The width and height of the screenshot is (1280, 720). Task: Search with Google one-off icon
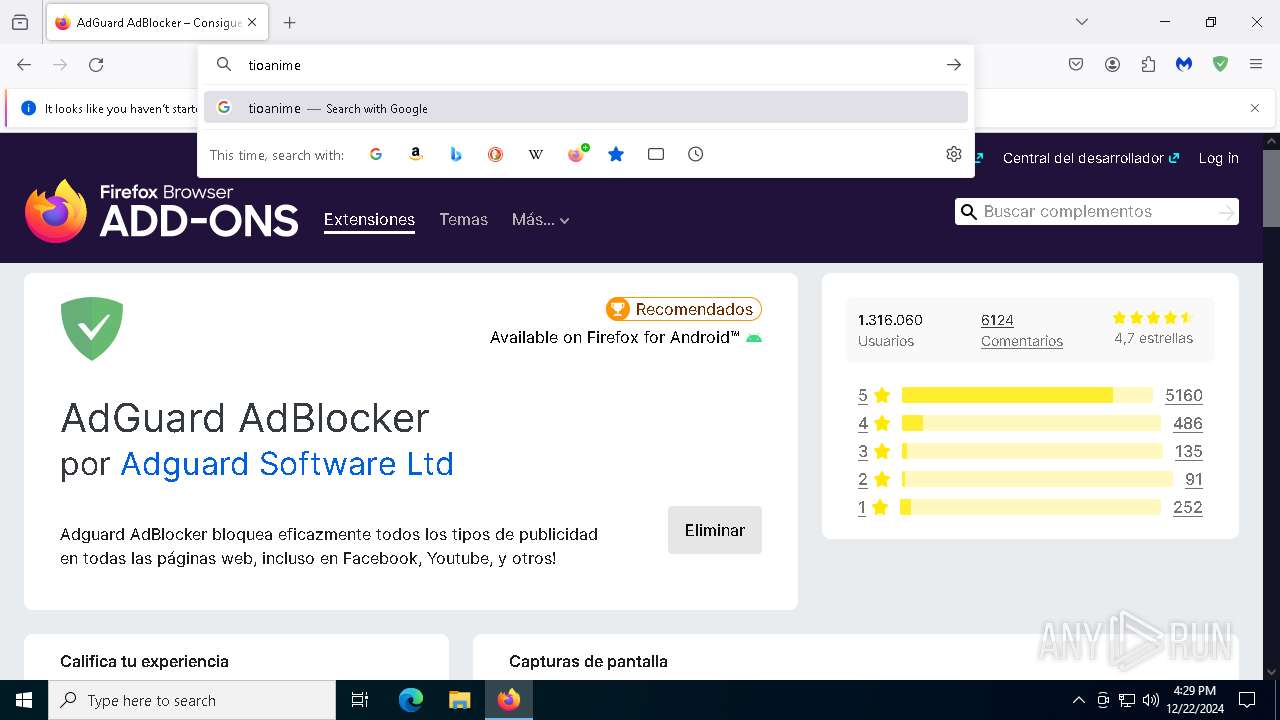coord(376,154)
